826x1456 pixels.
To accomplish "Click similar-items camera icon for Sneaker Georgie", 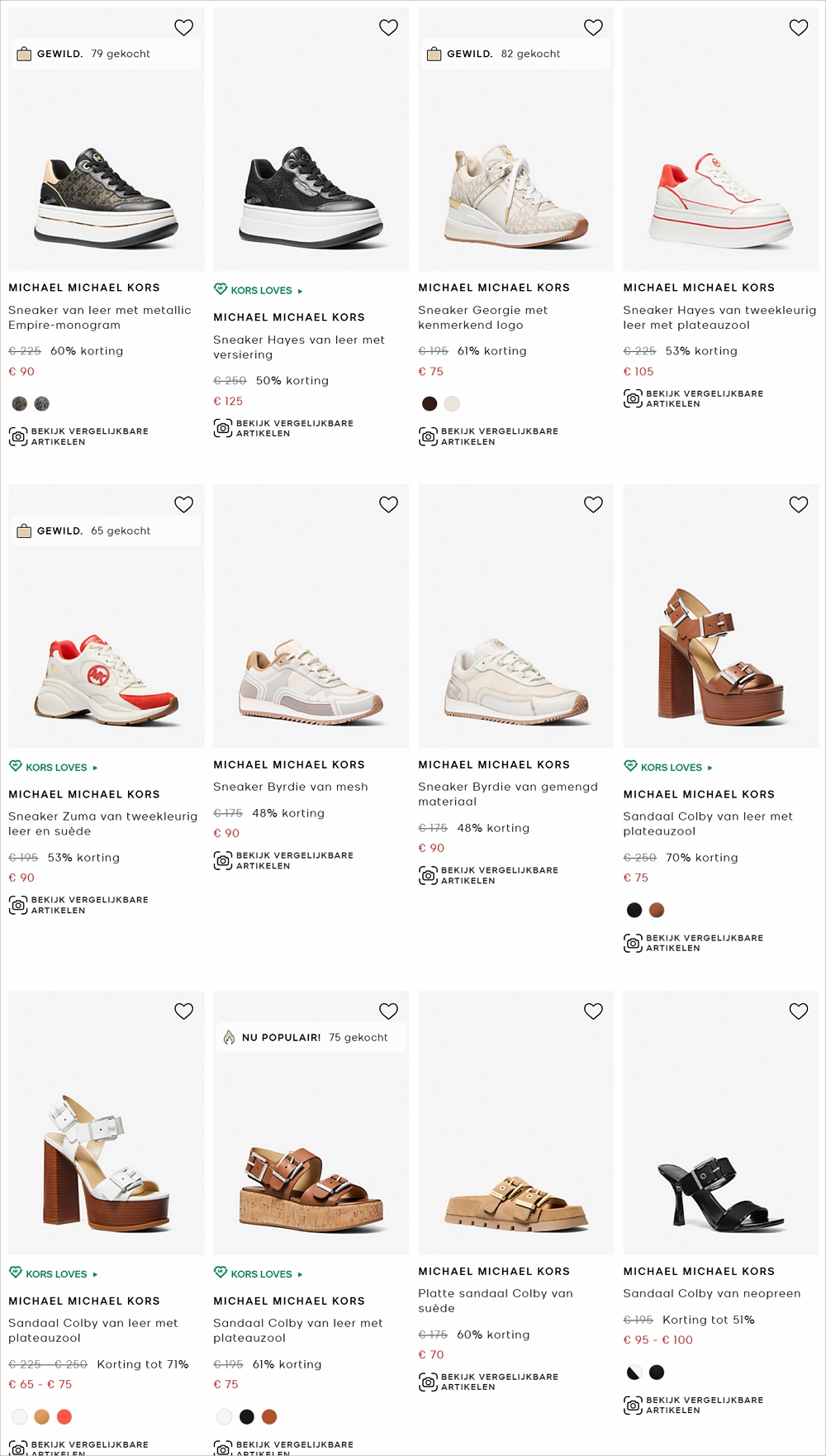I will (x=428, y=436).
